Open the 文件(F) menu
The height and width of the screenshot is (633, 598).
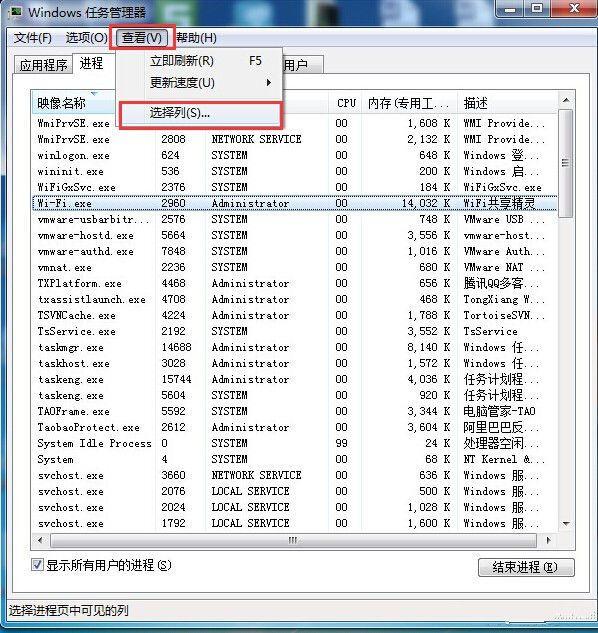pos(32,38)
